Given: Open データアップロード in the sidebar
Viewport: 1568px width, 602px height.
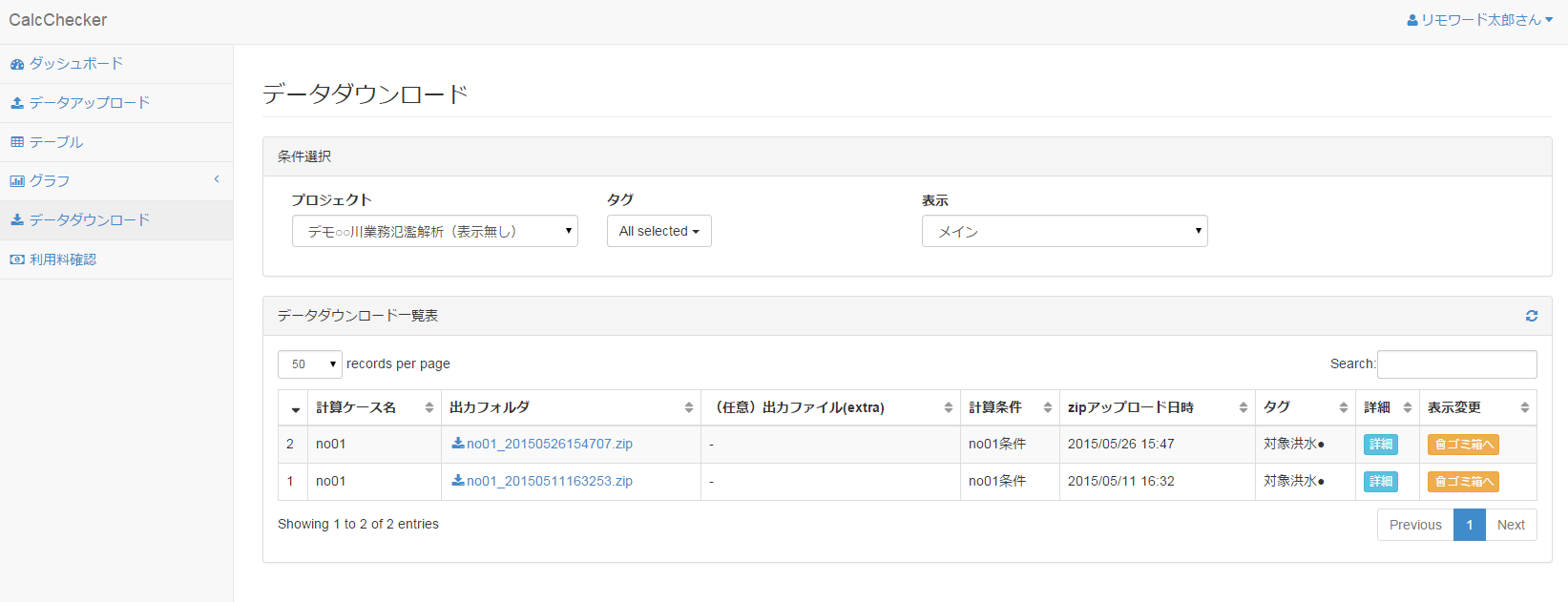Looking at the screenshot, I should pyautogui.click(x=89, y=103).
